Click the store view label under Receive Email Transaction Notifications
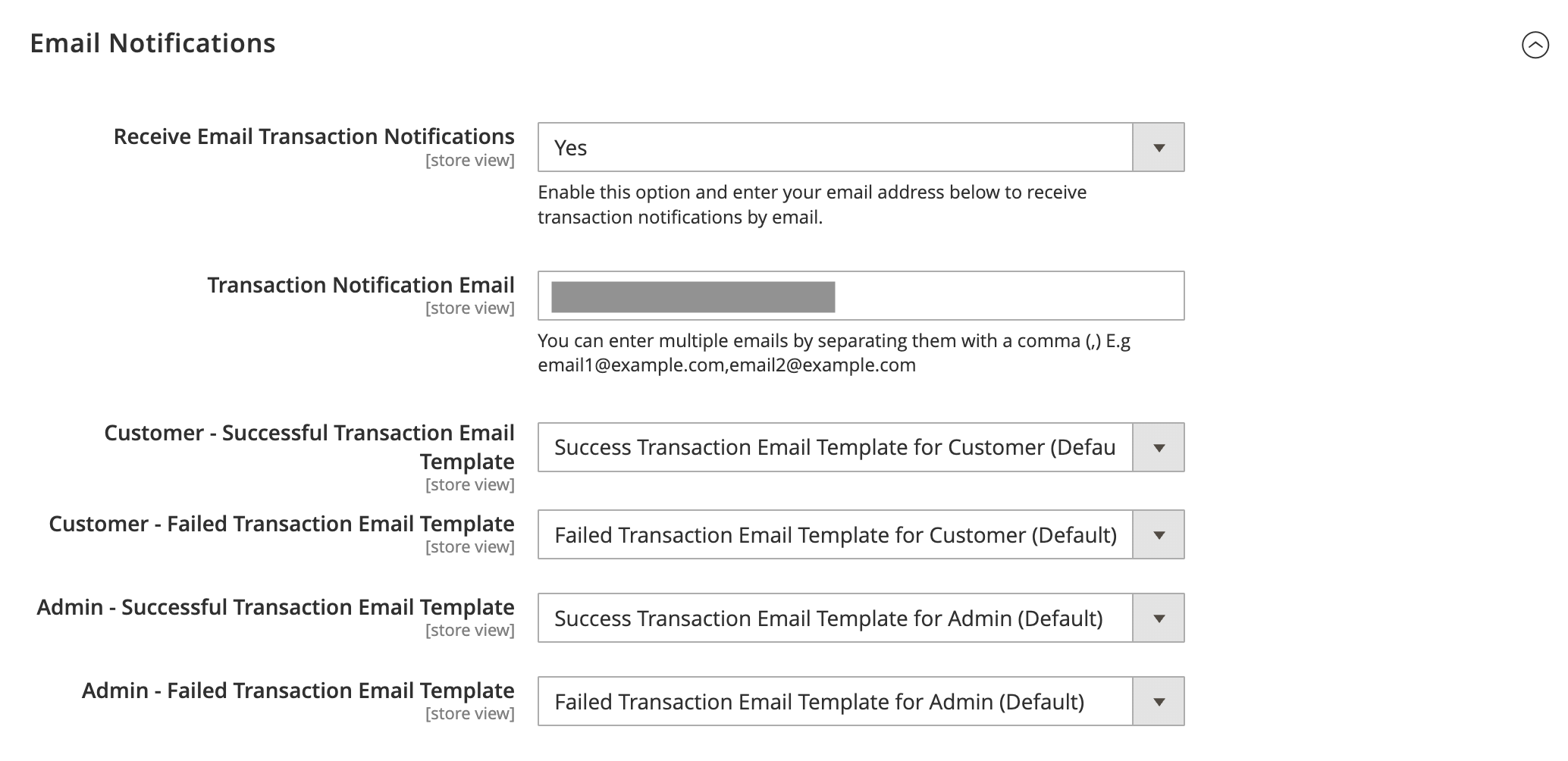Image resolution: width=1568 pixels, height=761 pixels. click(470, 159)
